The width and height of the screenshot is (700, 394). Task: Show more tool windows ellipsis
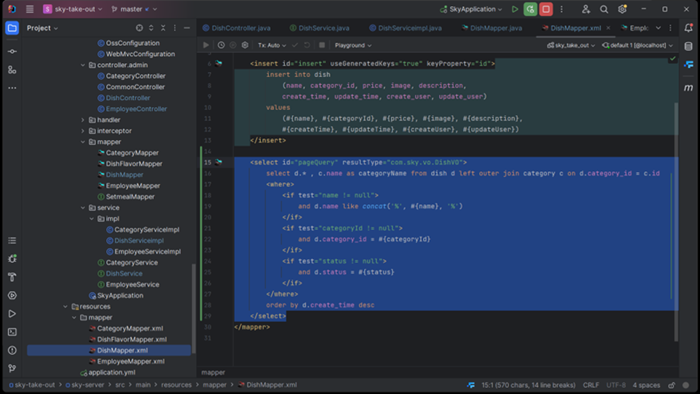coord(12,88)
